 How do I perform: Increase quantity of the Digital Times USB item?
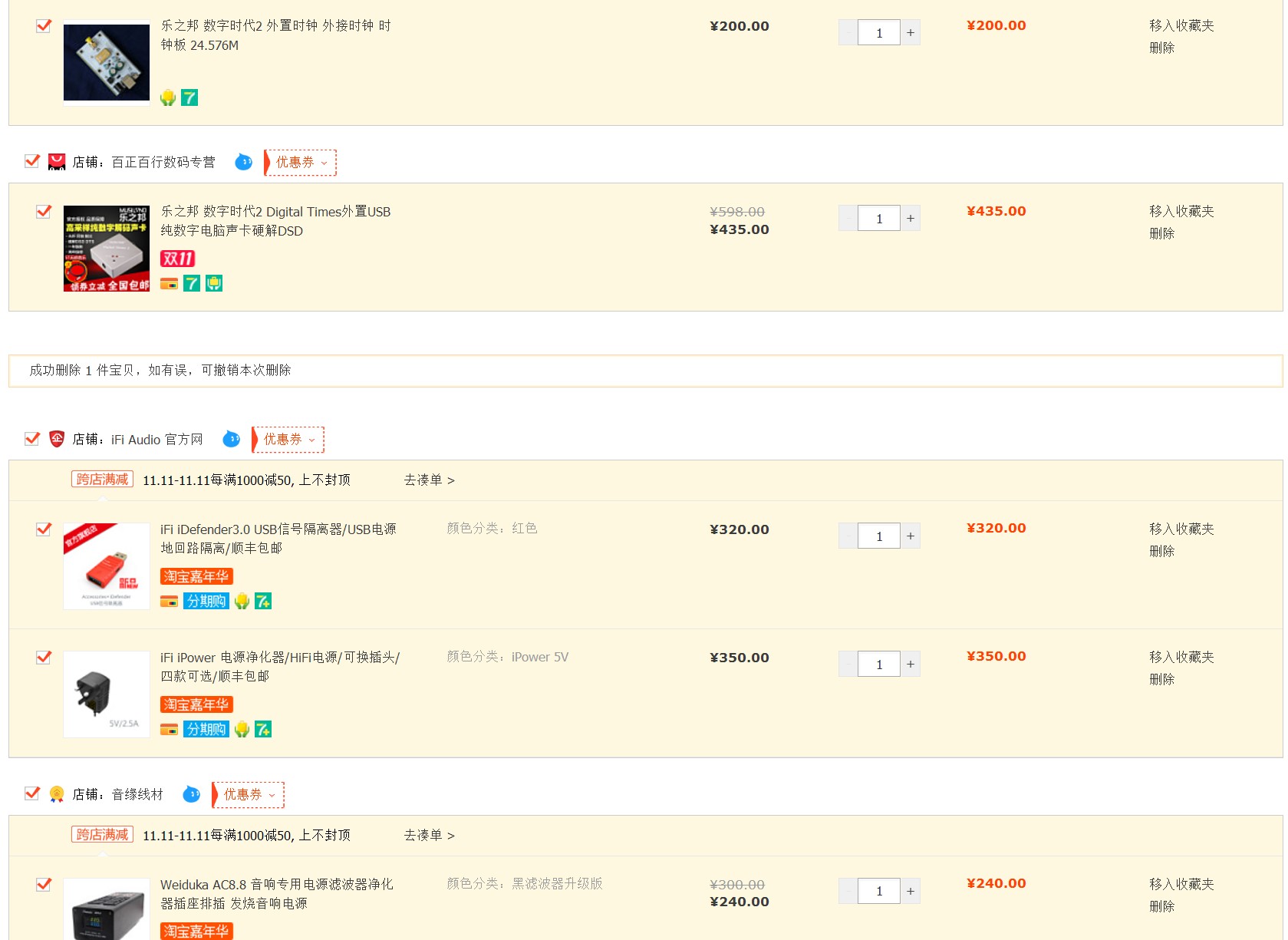click(x=911, y=218)
